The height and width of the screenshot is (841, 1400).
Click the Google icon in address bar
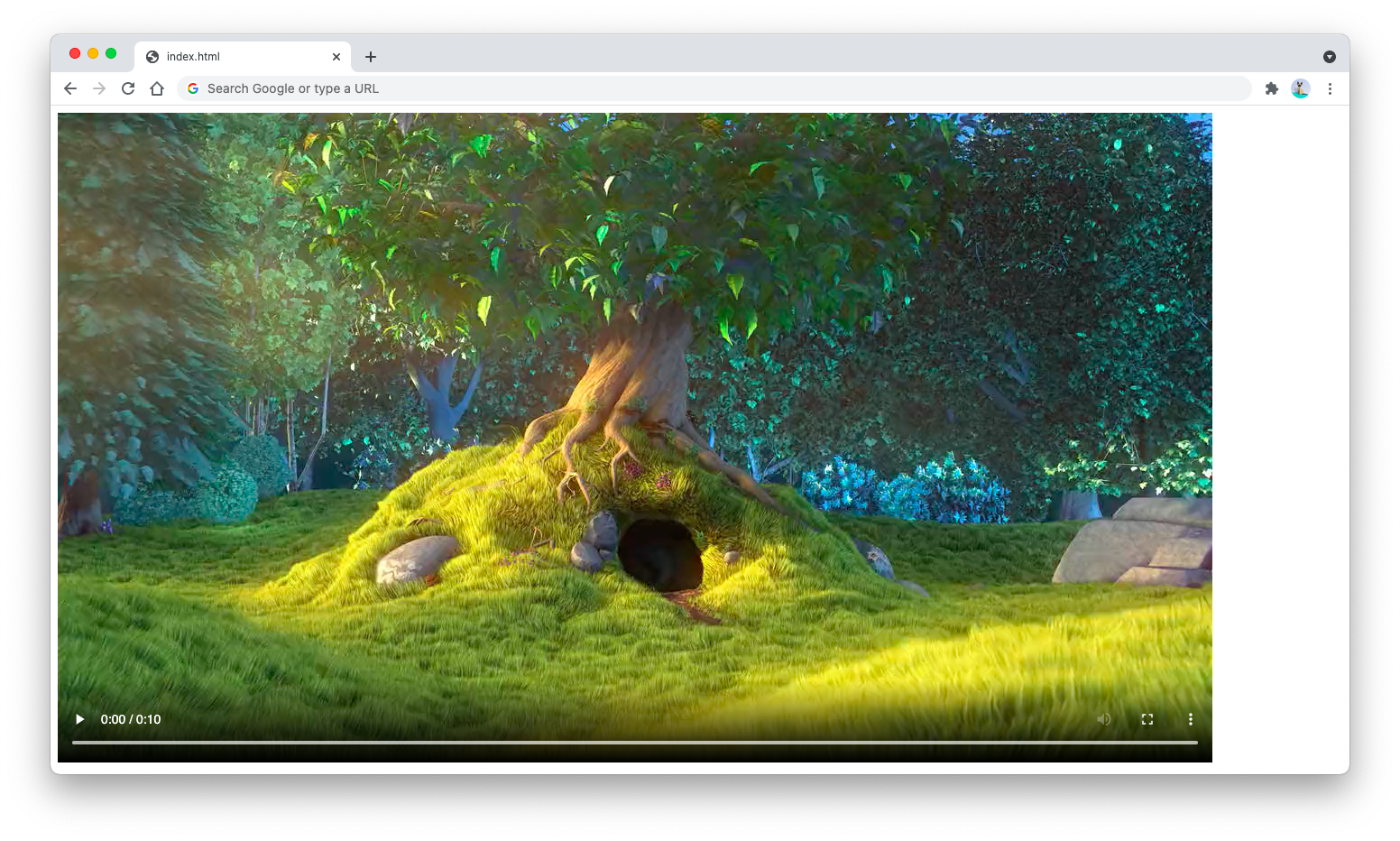point(192,88)
